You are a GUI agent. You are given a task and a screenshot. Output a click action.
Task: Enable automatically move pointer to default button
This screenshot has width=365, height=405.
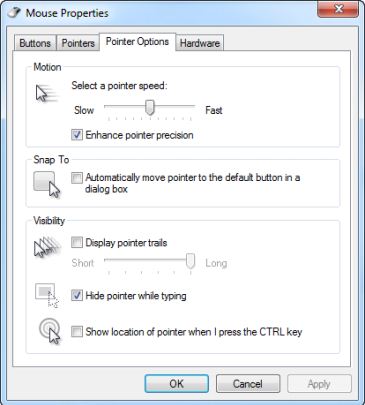coord(77,178)
